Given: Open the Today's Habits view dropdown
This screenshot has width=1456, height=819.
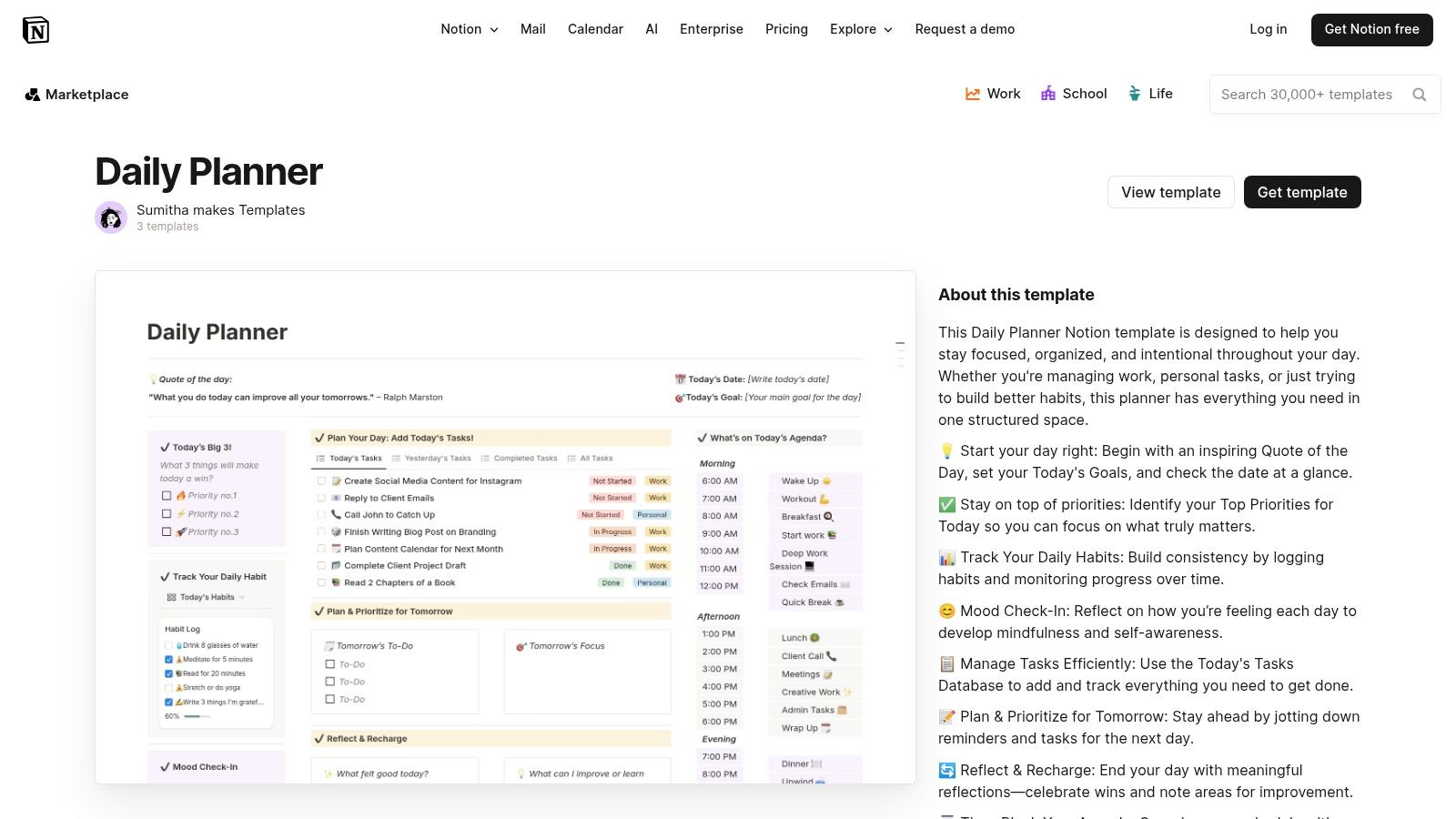Looking at the screenshot, I should [207, 598].
